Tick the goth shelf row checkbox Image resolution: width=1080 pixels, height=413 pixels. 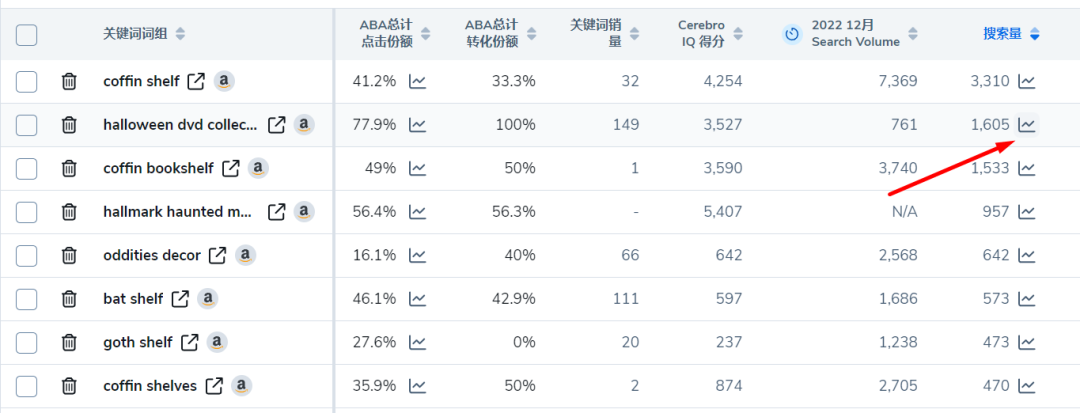pyautogui.click(x=26, y=342)
